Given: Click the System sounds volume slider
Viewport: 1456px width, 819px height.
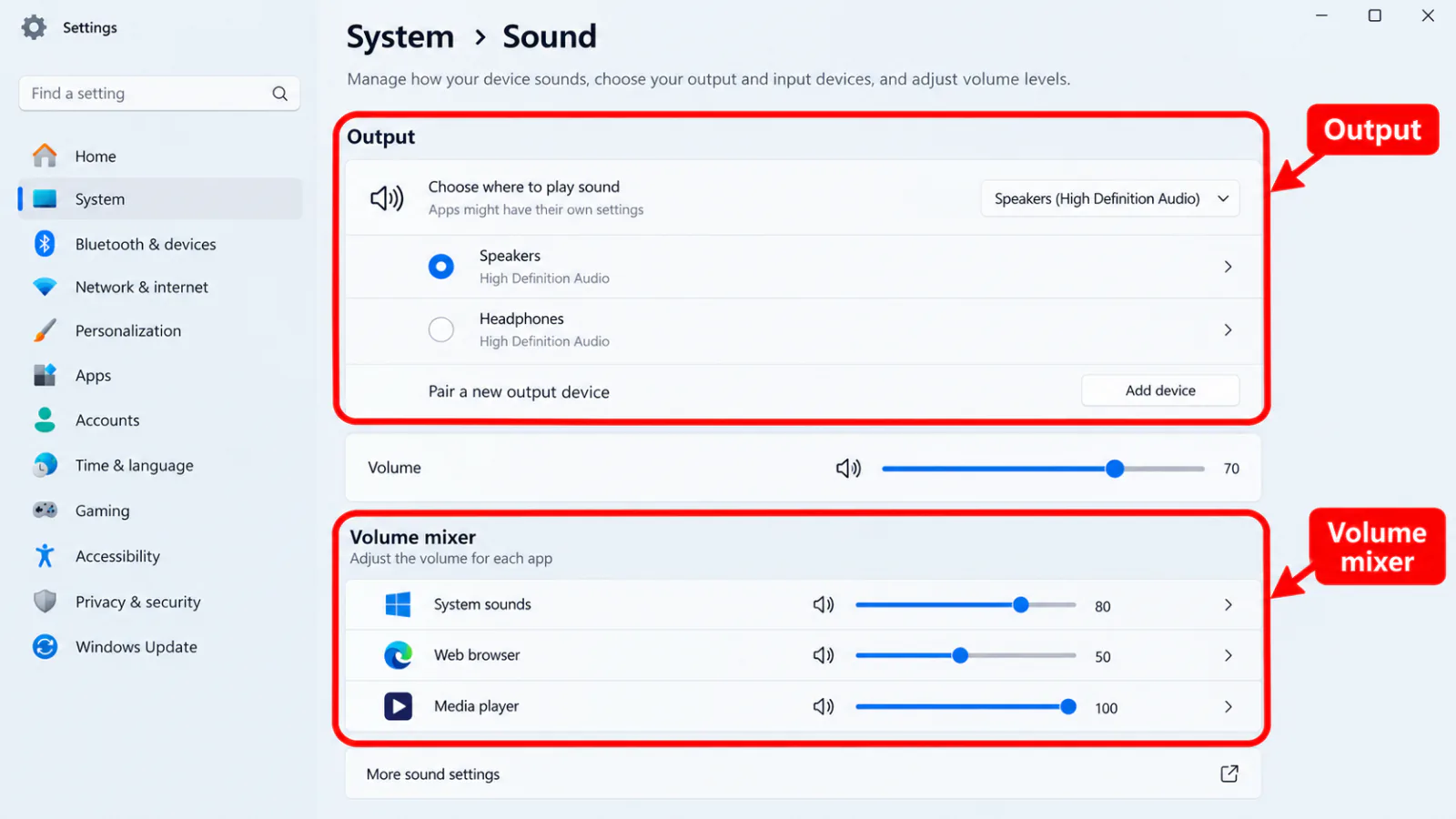Looking at the screenshot, I should [966, 605].
